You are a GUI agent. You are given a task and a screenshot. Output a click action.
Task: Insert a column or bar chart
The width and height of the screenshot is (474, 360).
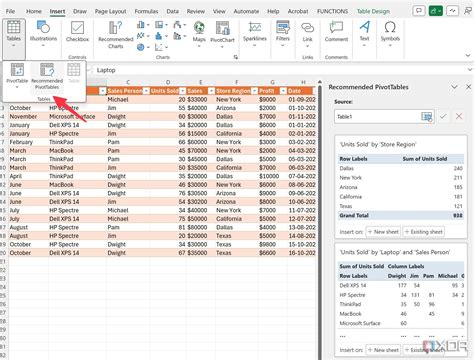[x=143, y=25]
